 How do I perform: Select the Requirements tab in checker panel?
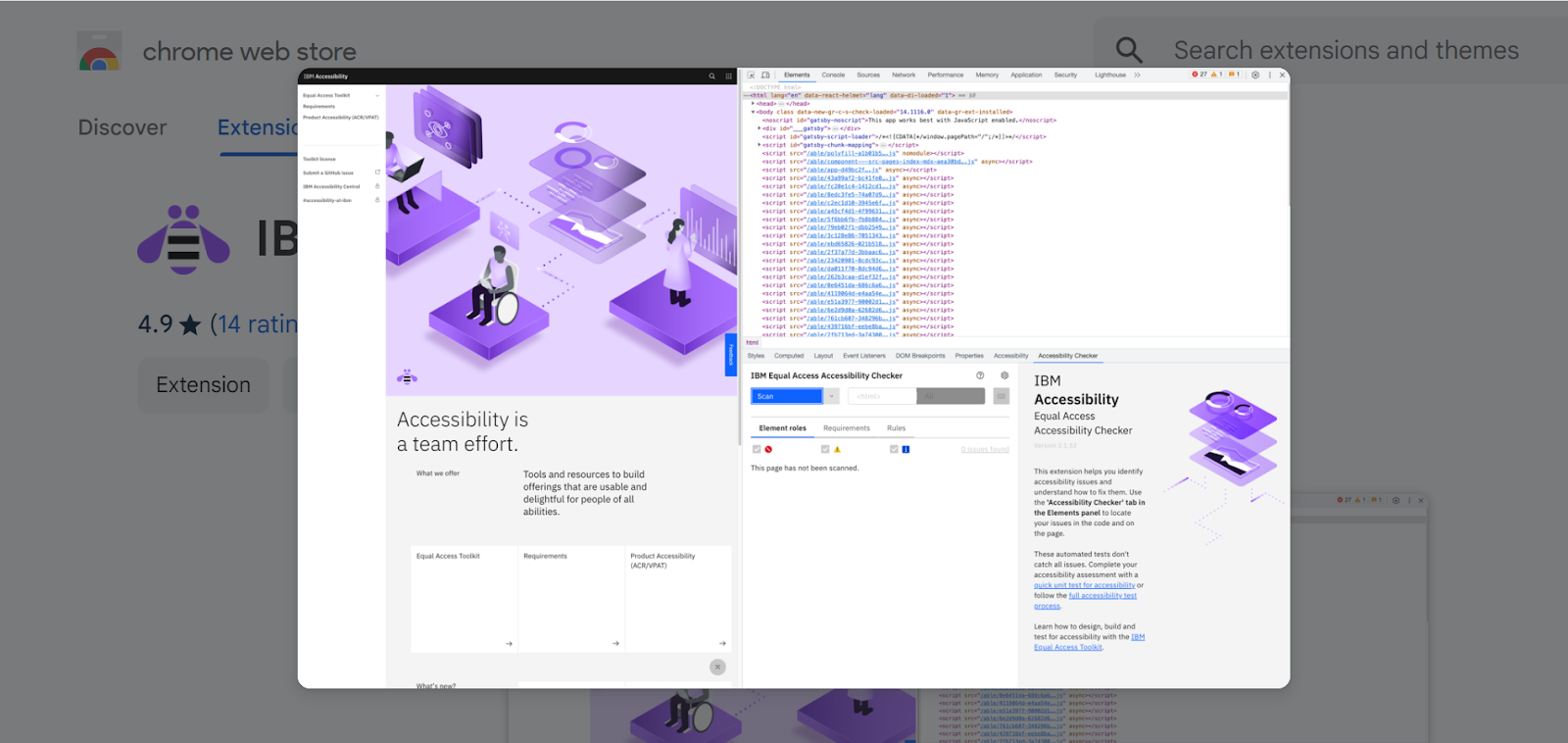[847, 428]
